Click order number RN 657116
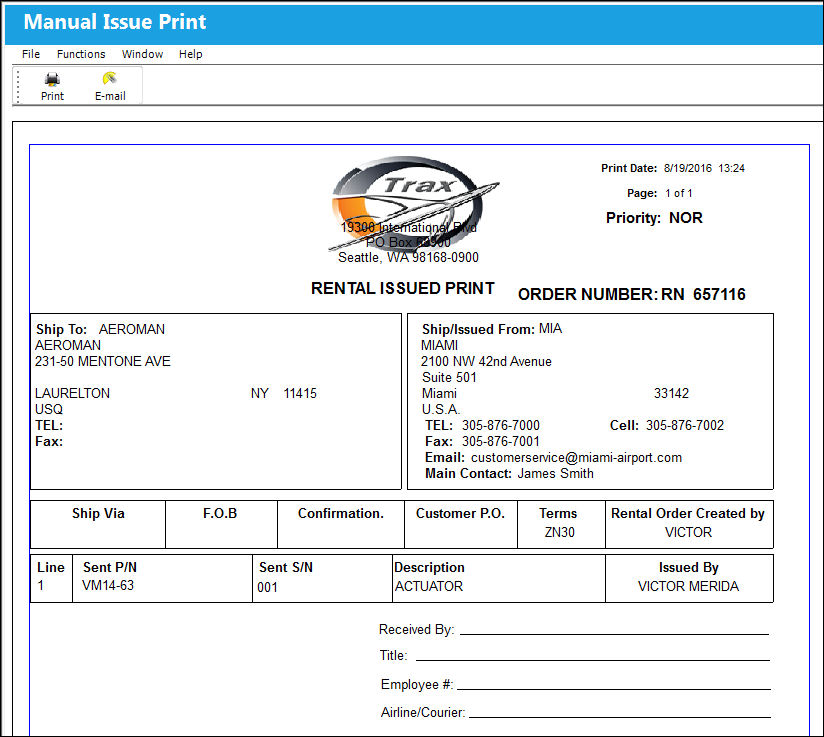 703,294
